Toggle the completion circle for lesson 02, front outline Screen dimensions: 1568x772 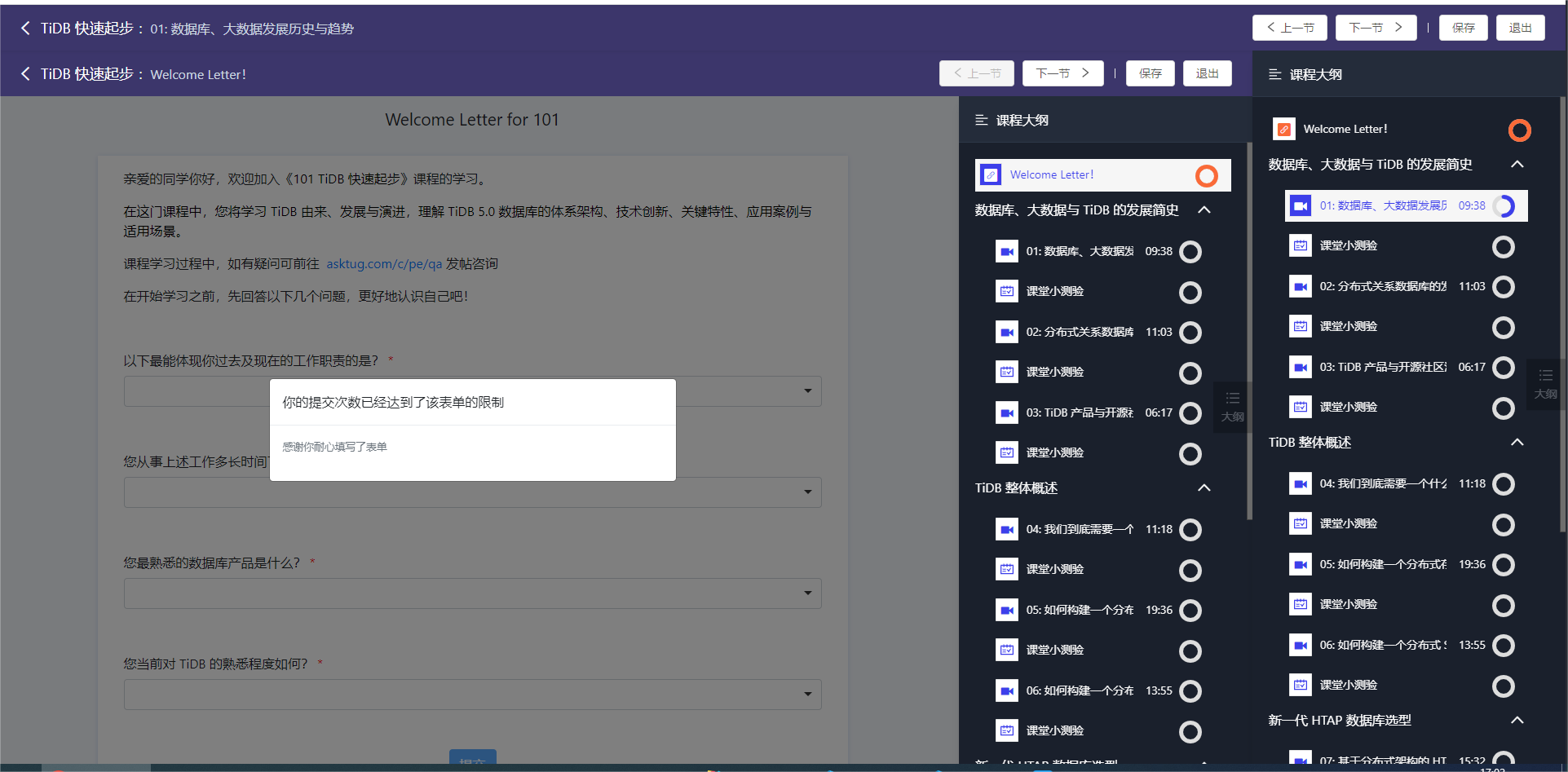pos(1190,333)
